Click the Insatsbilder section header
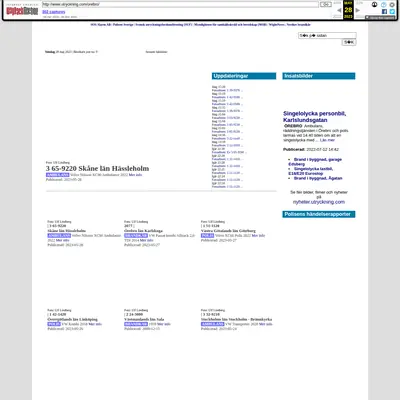Screen dimensions: 400x400 point(319,76)
